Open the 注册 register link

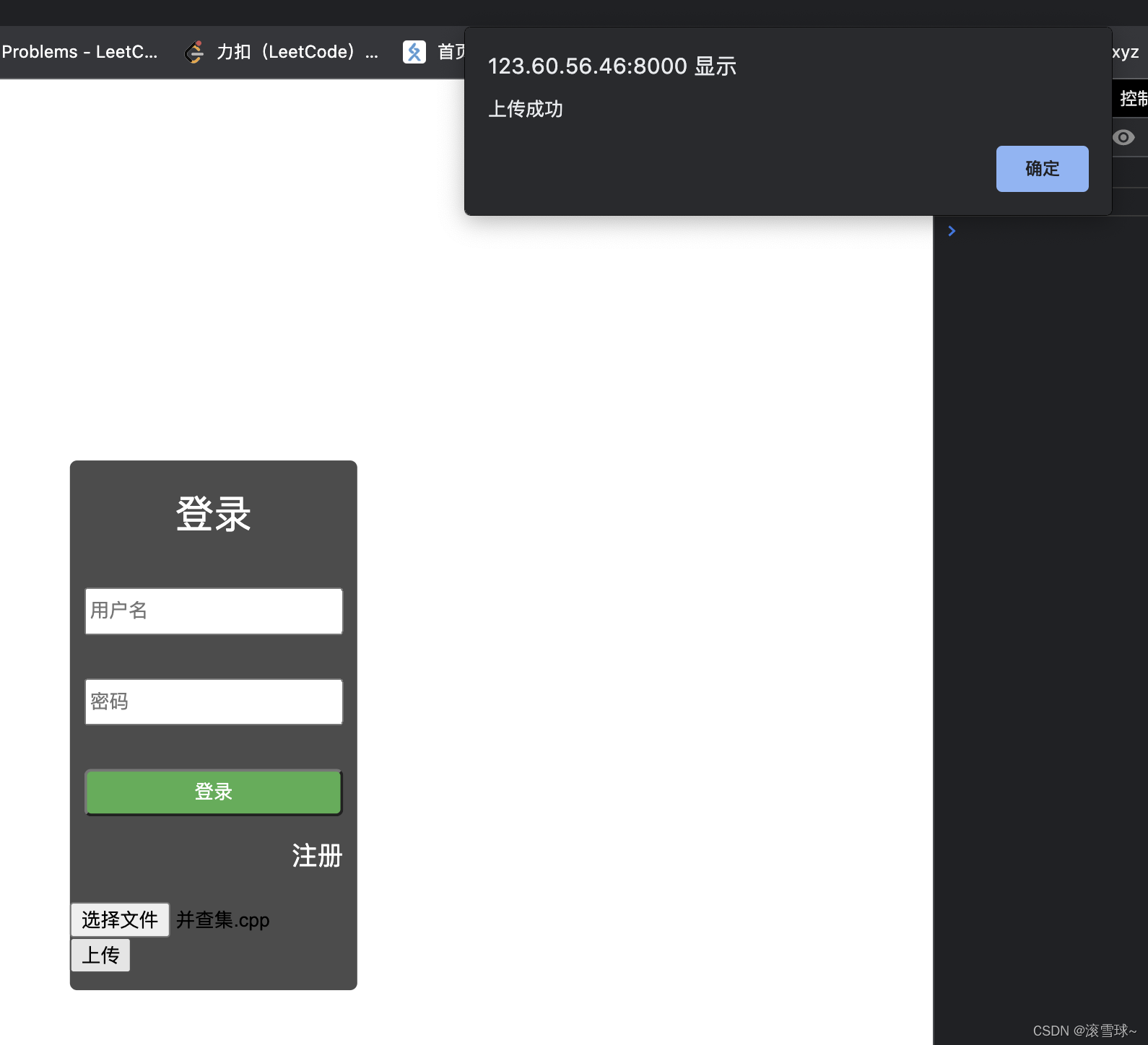(x=317, y=856)
